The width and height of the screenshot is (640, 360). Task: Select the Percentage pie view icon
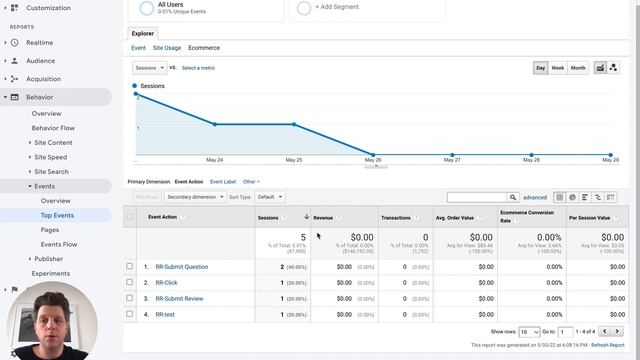(x=572, y=198)
